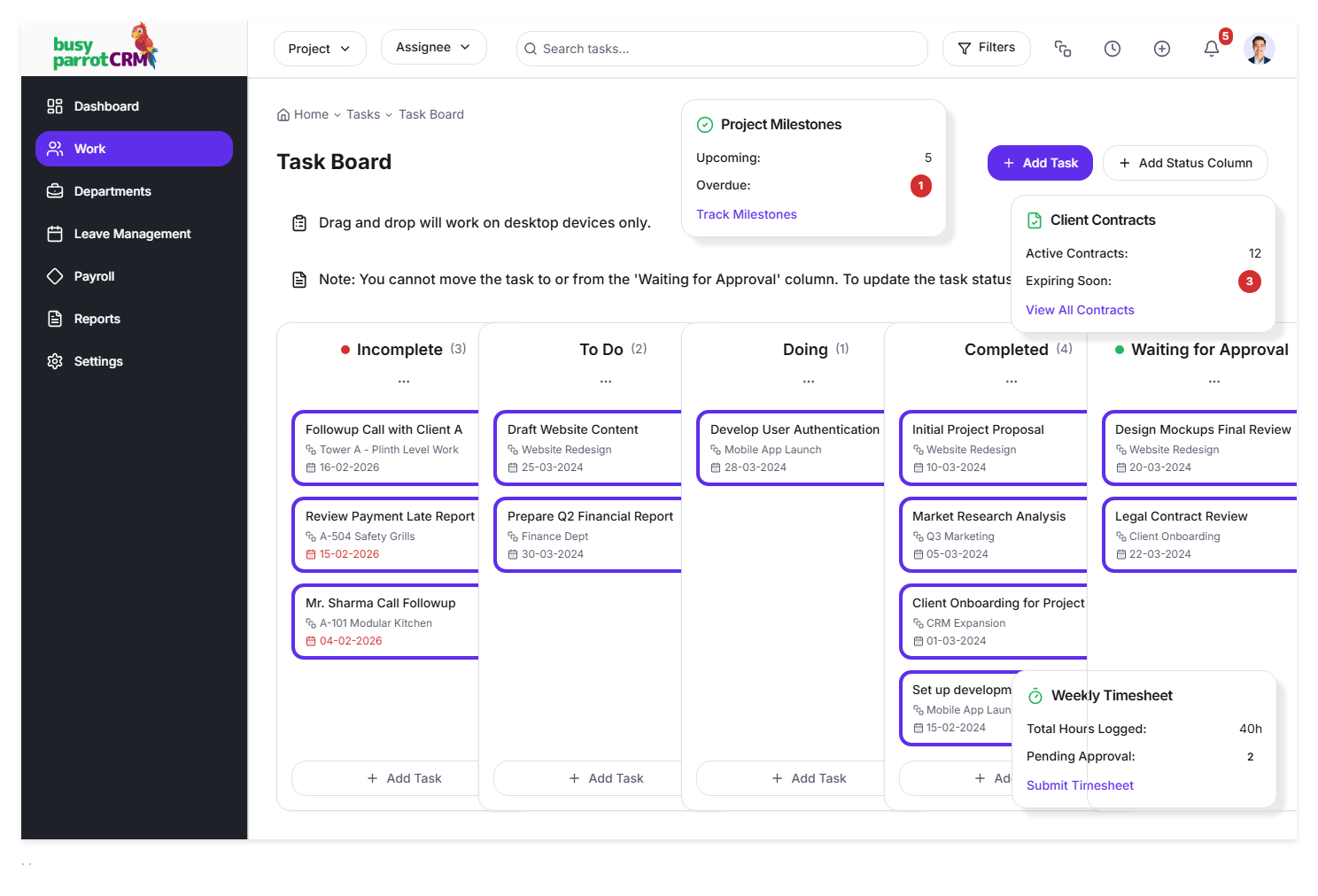The image size is (1318, 896).
Task: Click the Add Status Column button
Action: tap(1185, 163)
